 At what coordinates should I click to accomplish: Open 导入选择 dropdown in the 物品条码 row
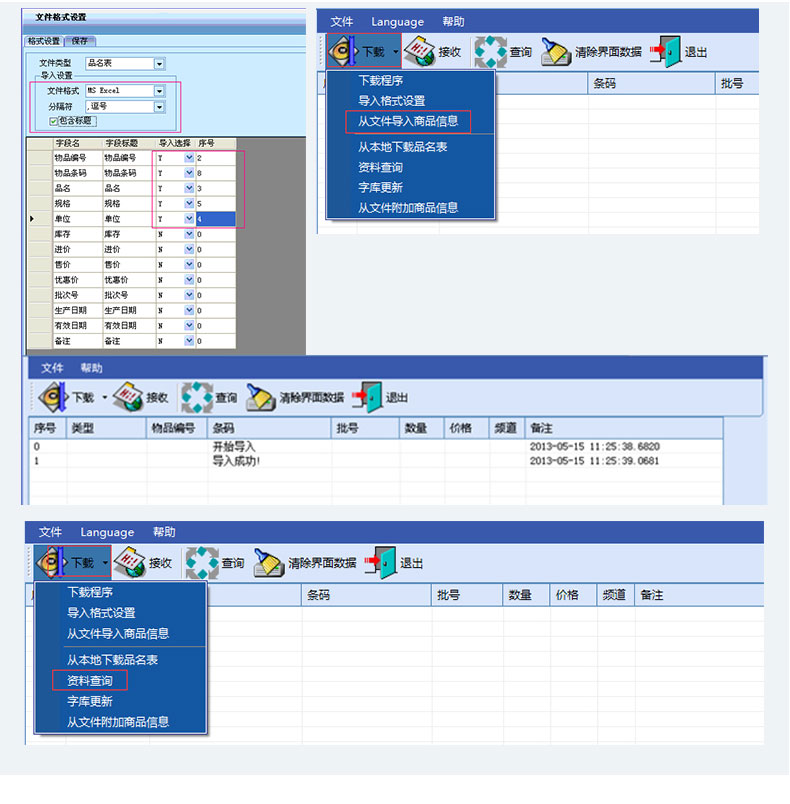pos(189,173)
